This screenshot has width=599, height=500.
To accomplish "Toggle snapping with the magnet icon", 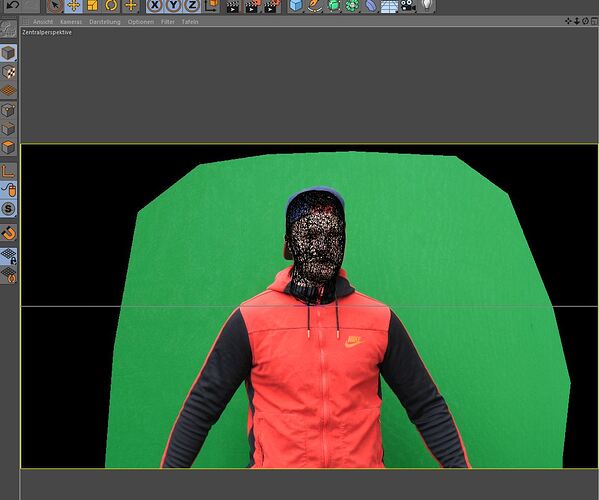I will click(x=8, y=233).
